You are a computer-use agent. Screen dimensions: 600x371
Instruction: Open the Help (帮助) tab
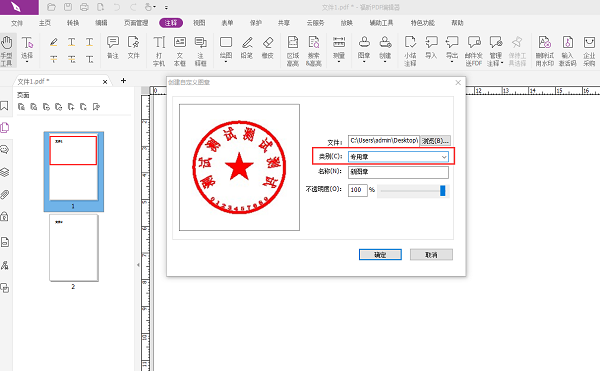tap(457, 23)
